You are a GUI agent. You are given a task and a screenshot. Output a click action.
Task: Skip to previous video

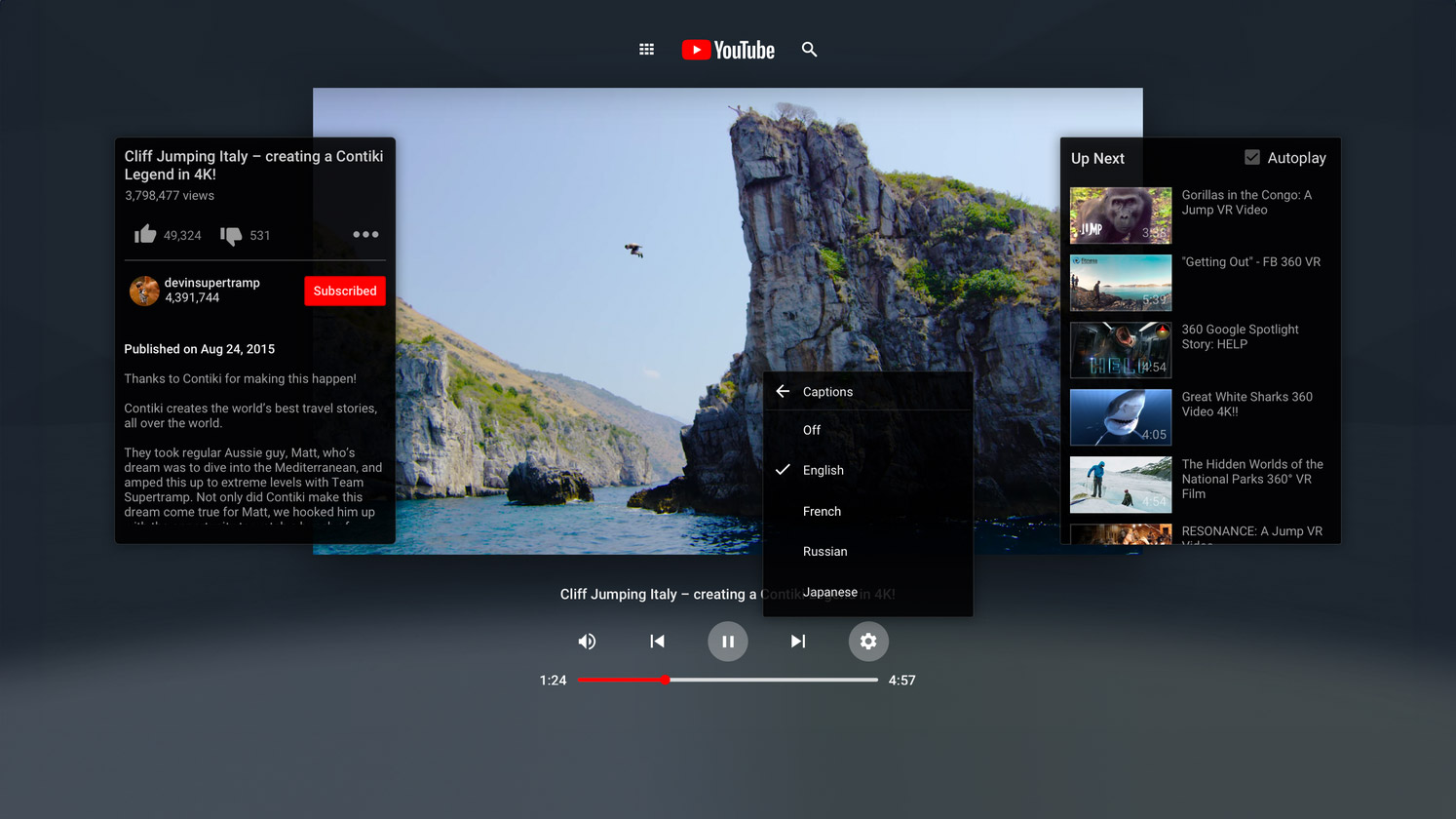tap(657, 641)
